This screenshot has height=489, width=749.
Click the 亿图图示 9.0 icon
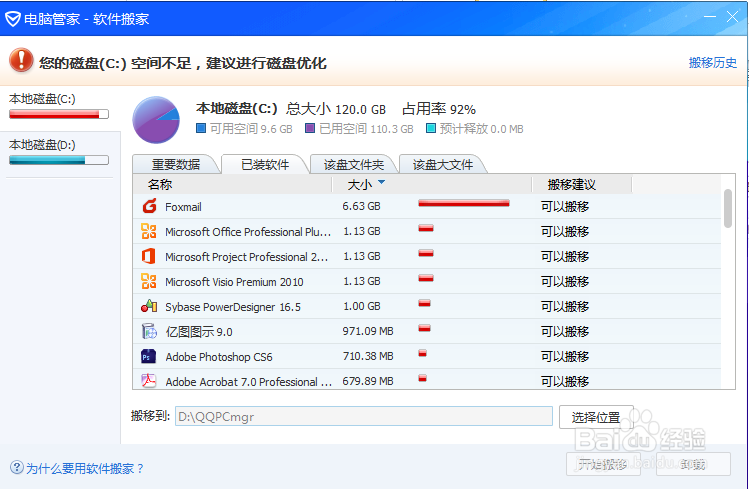149,331
